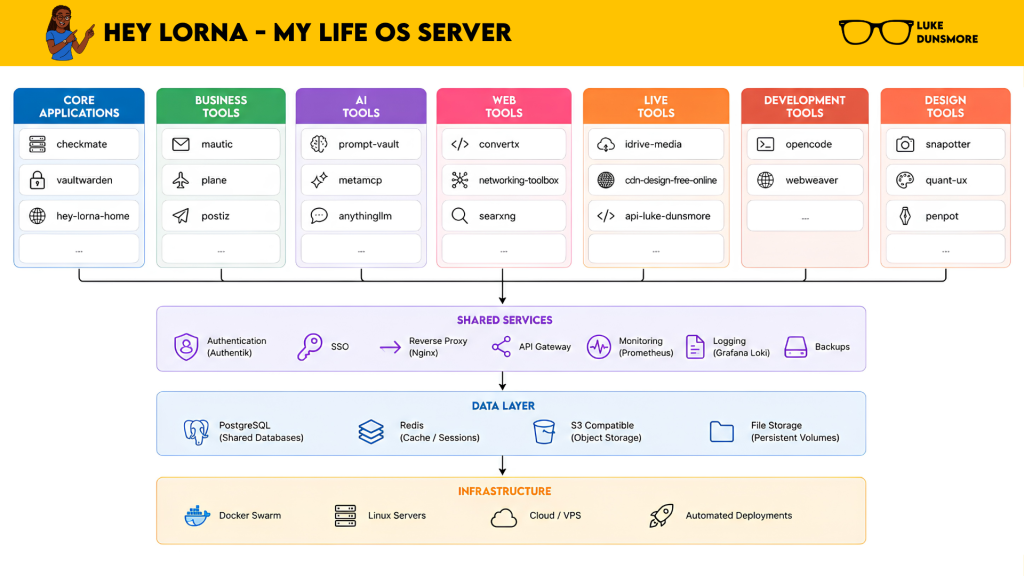Click the 'Automated Deployments' label

739,515
